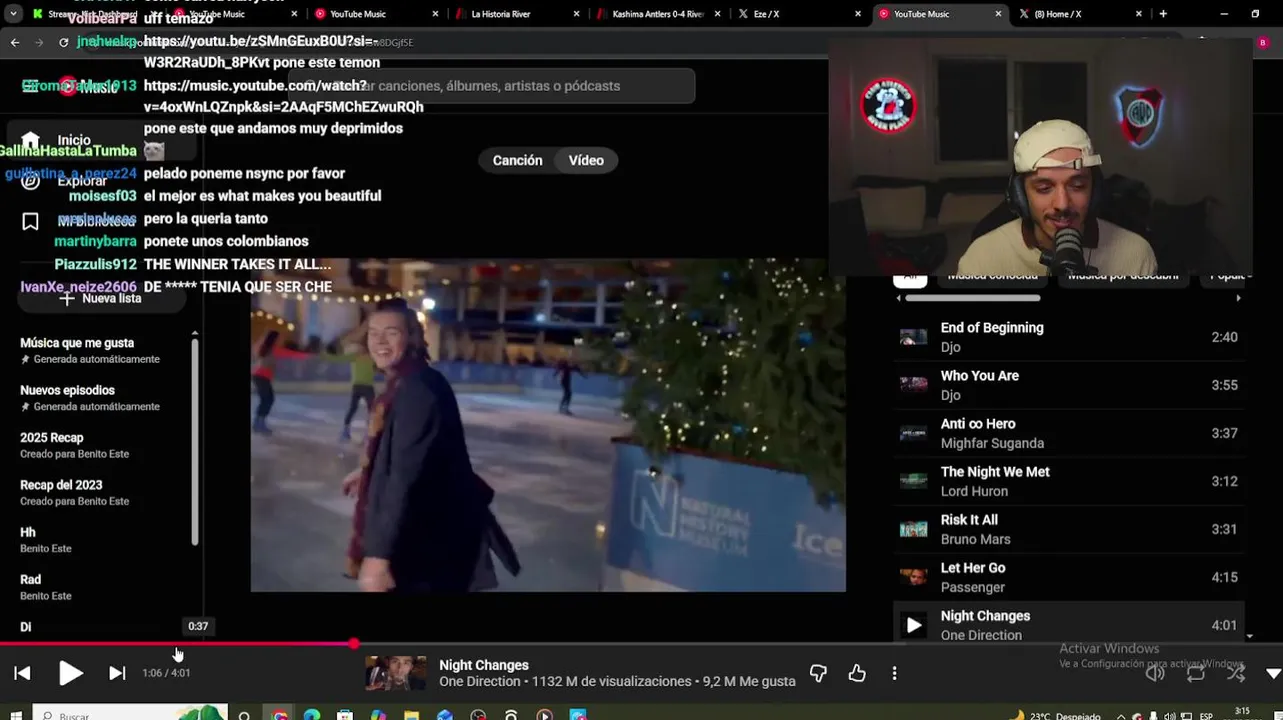Screen dimensions: 1283x720
Task: Open the three-dot song options menu
Action: click(x=894, y=673)
